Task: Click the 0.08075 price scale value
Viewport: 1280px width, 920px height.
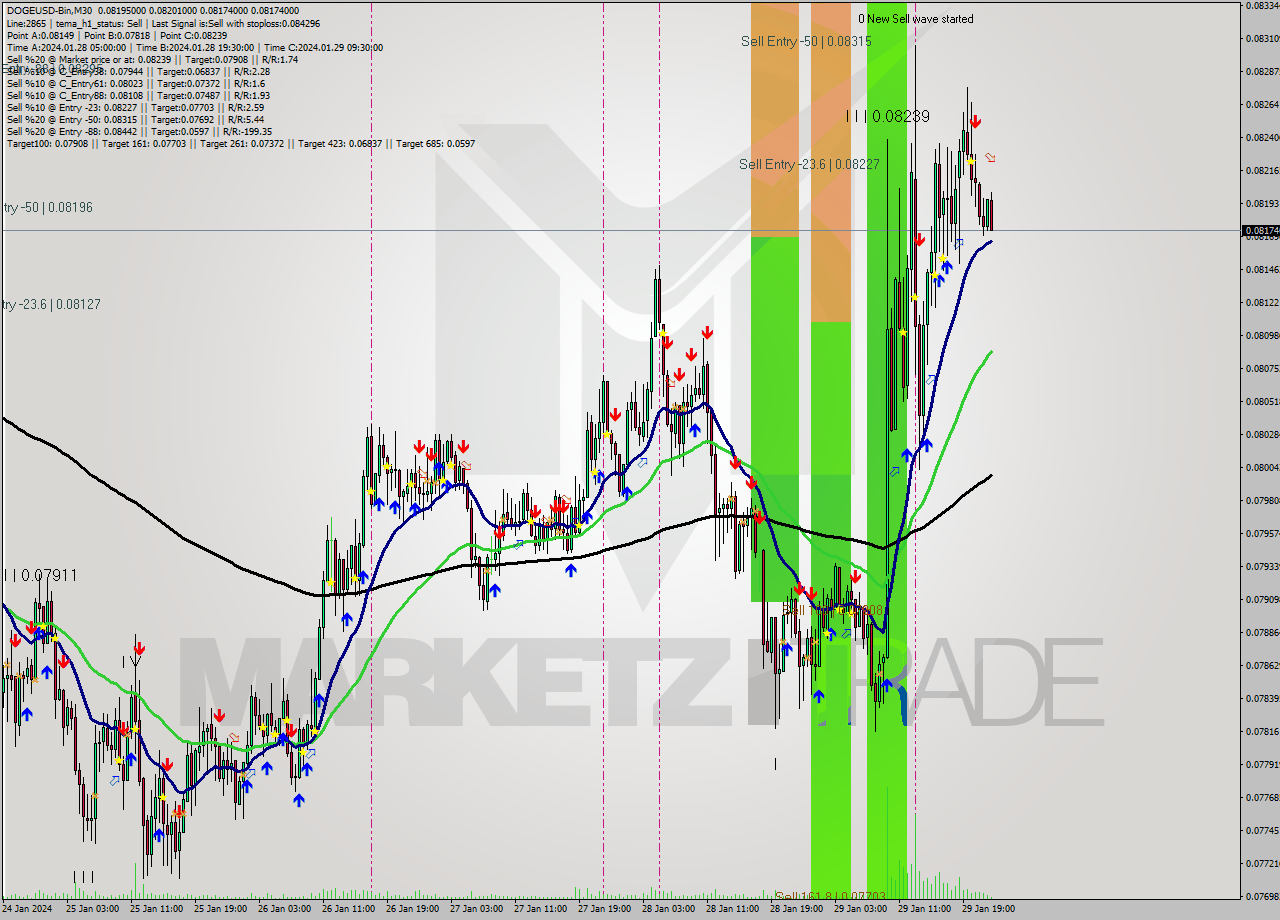Action: (x=1261, y=368)
